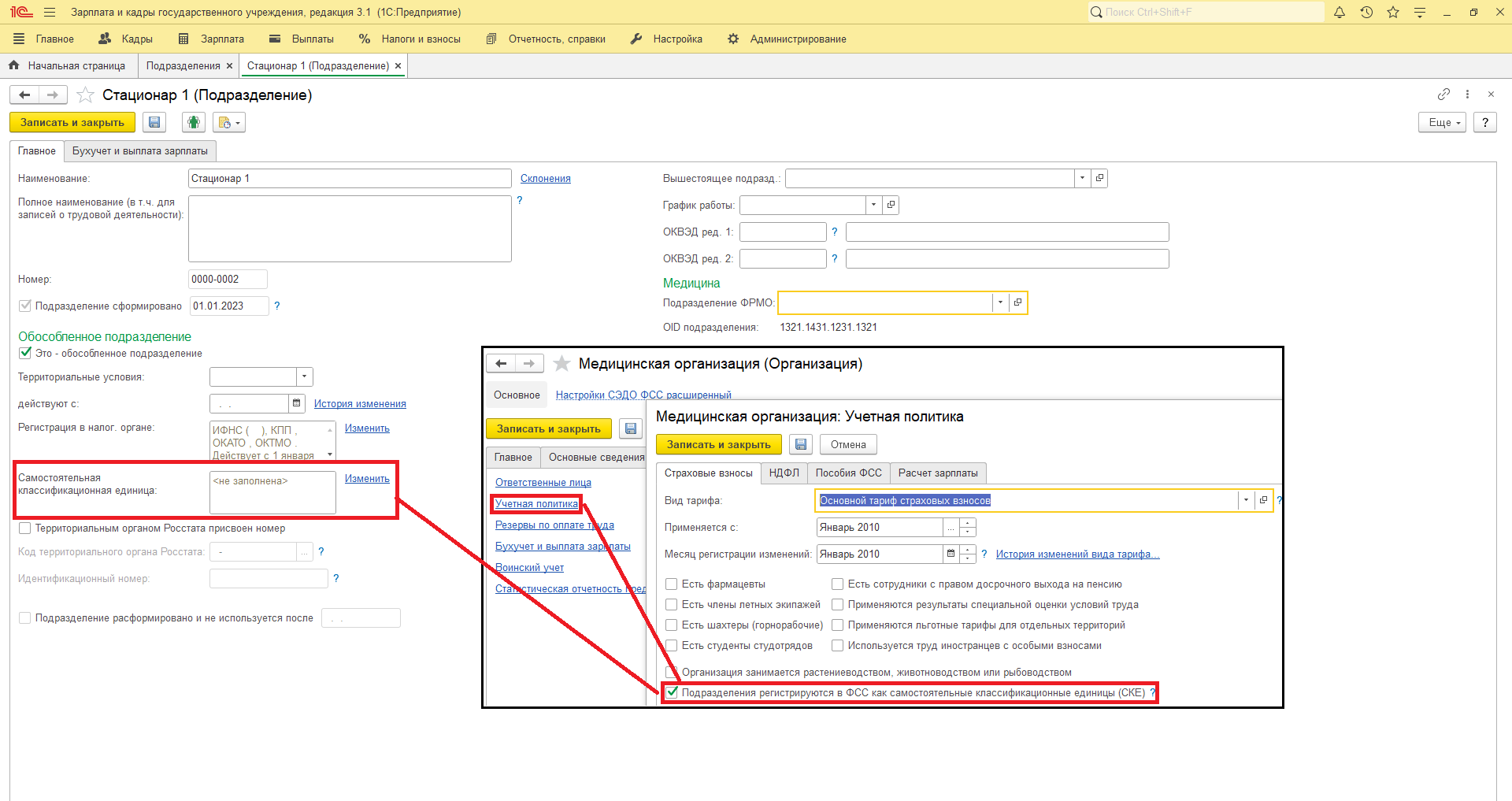Enable Применяются результаты специальной оценки условий труда
This screenshot has height=801, width=1512.
click(x=838, y=604)
